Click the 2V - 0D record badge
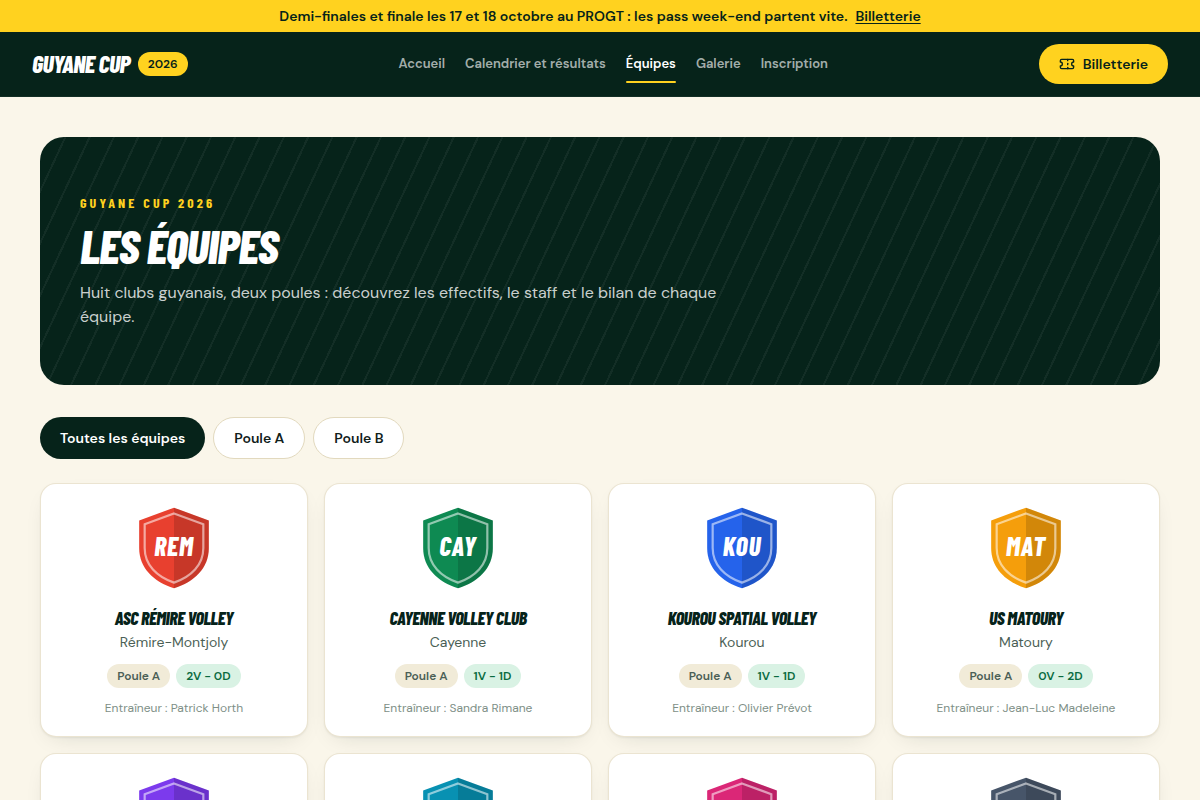 click(x=208, y=676)
